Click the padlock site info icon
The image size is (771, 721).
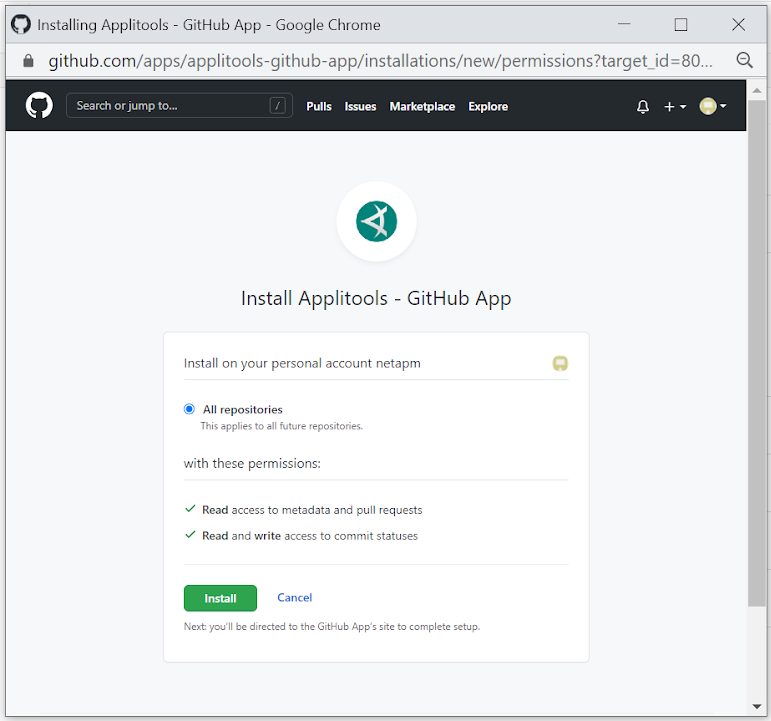coord(28,61)
